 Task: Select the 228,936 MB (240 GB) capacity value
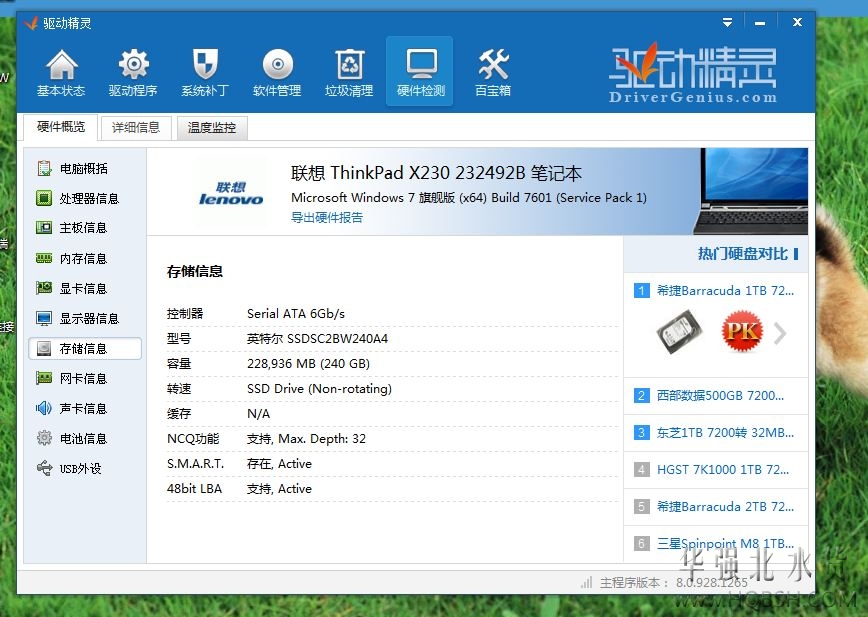coord(308,364)
